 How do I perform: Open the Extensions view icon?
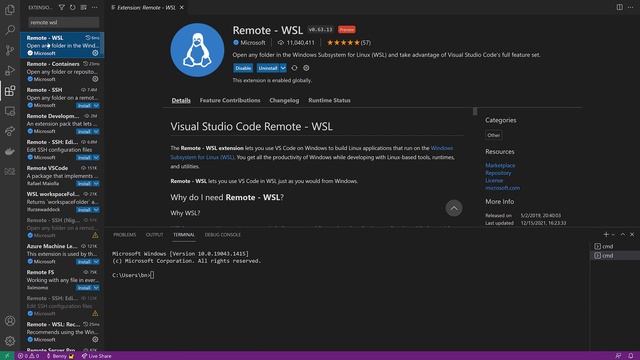click(x=10, y=91)
